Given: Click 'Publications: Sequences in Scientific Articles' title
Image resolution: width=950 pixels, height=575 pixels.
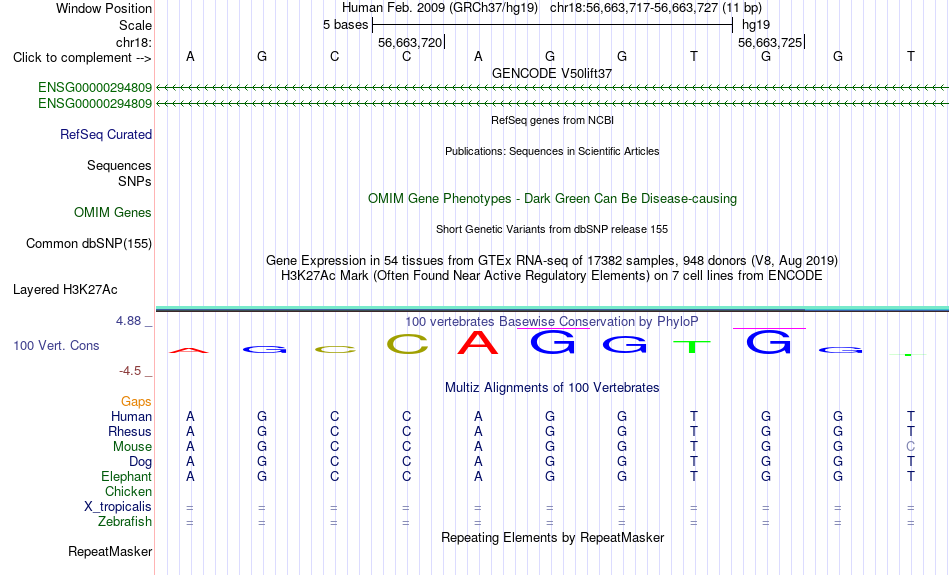Looking at the screenshot, I should [x=552, y=151].
